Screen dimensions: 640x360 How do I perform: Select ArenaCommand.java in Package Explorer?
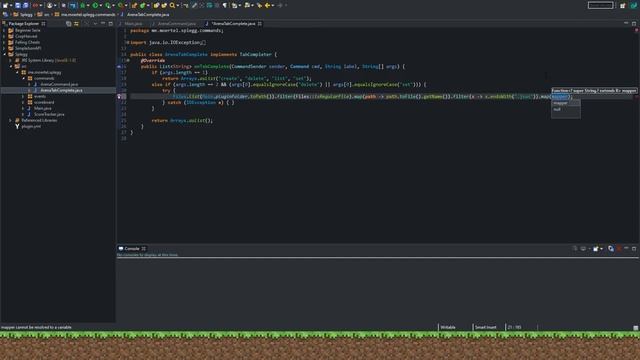59,84
